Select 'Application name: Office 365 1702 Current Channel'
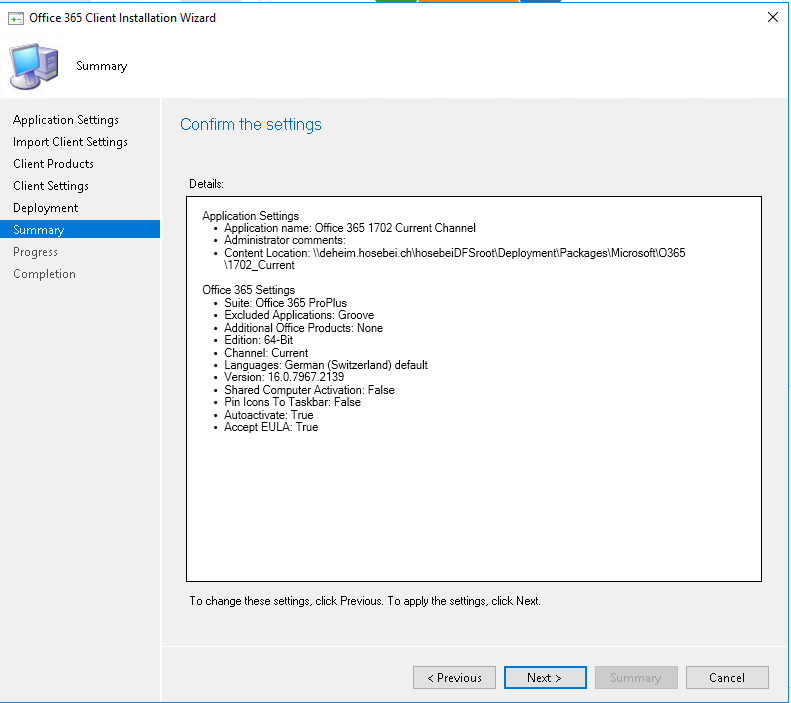This screenshot has width=791, height=703. point(350,228)
